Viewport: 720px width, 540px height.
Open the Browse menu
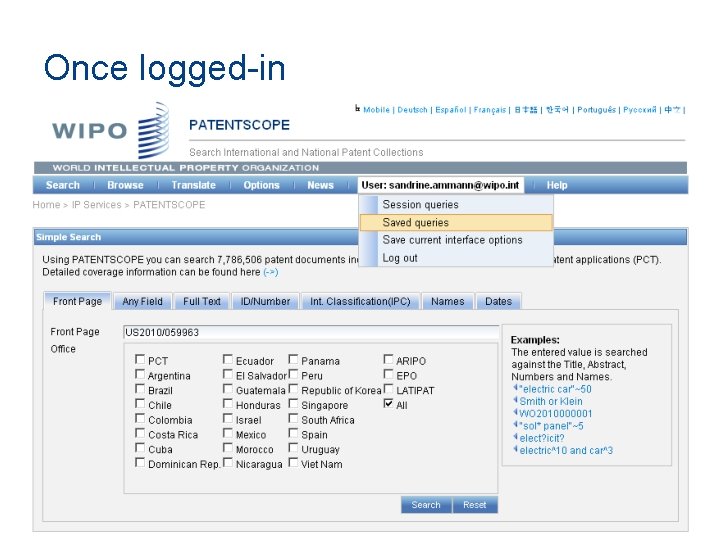pyautogui.click(x=125, y=185)
